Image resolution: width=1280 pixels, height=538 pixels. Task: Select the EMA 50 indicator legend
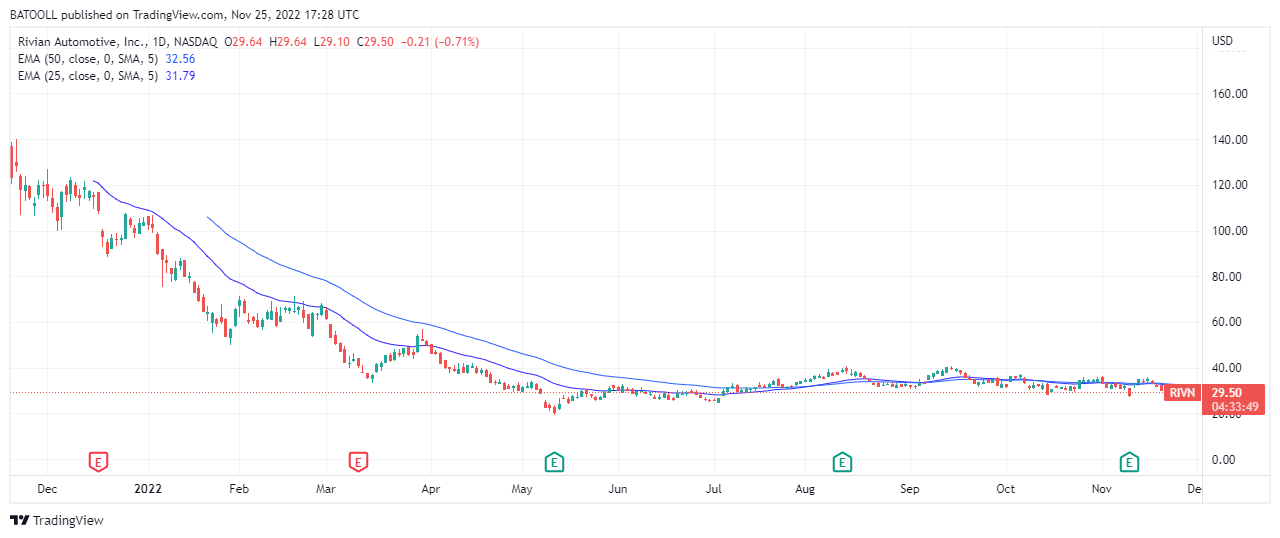[x=84, y=58]
